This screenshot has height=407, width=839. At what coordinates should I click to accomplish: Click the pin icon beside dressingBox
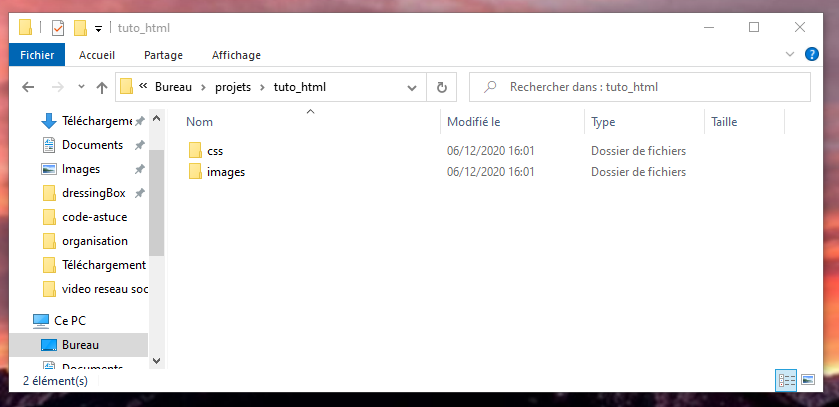tap(139, 193)
